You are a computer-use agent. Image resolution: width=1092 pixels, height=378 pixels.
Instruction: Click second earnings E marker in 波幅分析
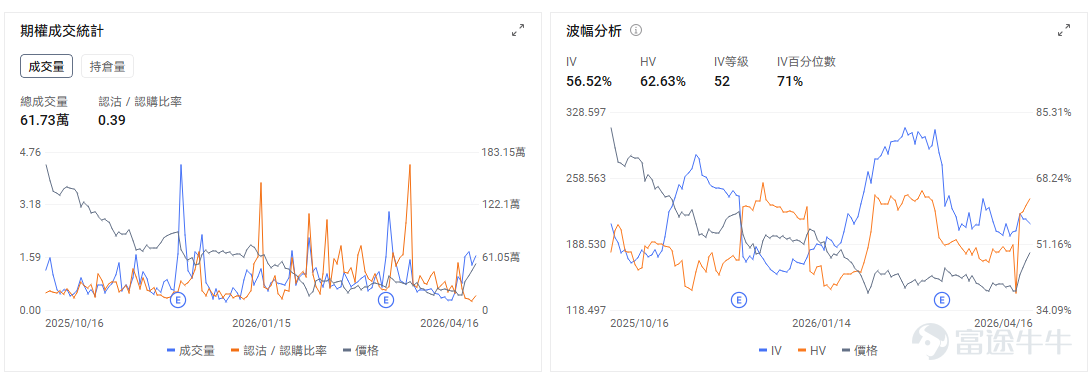[x=942, y=300]
